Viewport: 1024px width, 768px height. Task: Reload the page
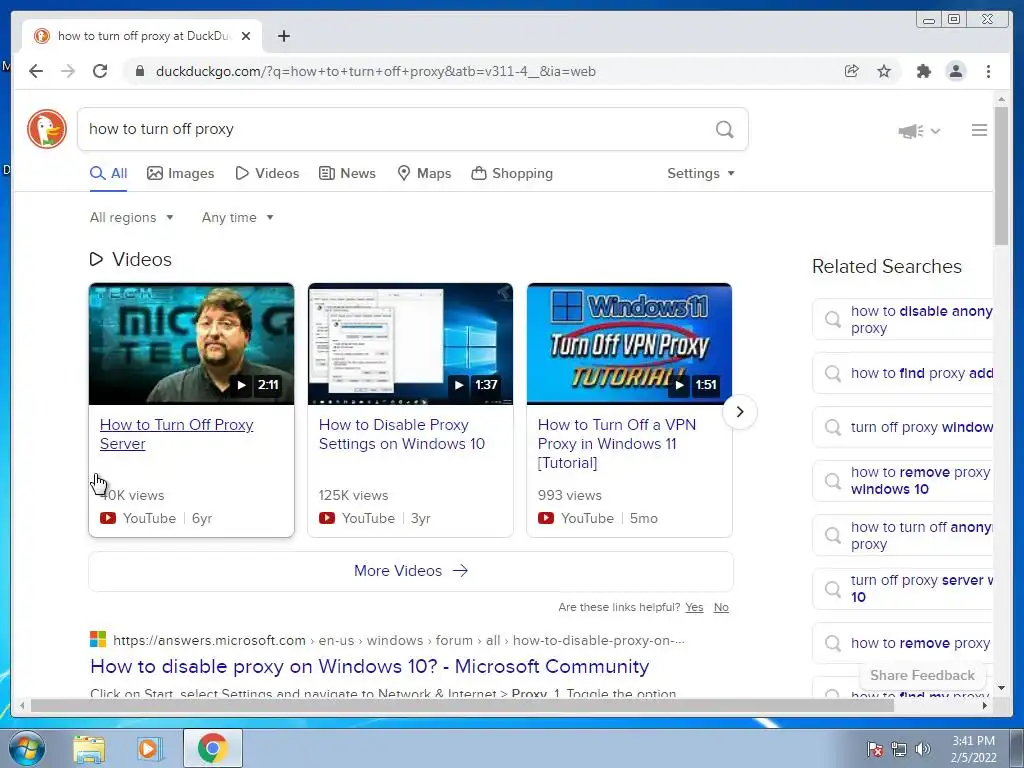point(100,71)
